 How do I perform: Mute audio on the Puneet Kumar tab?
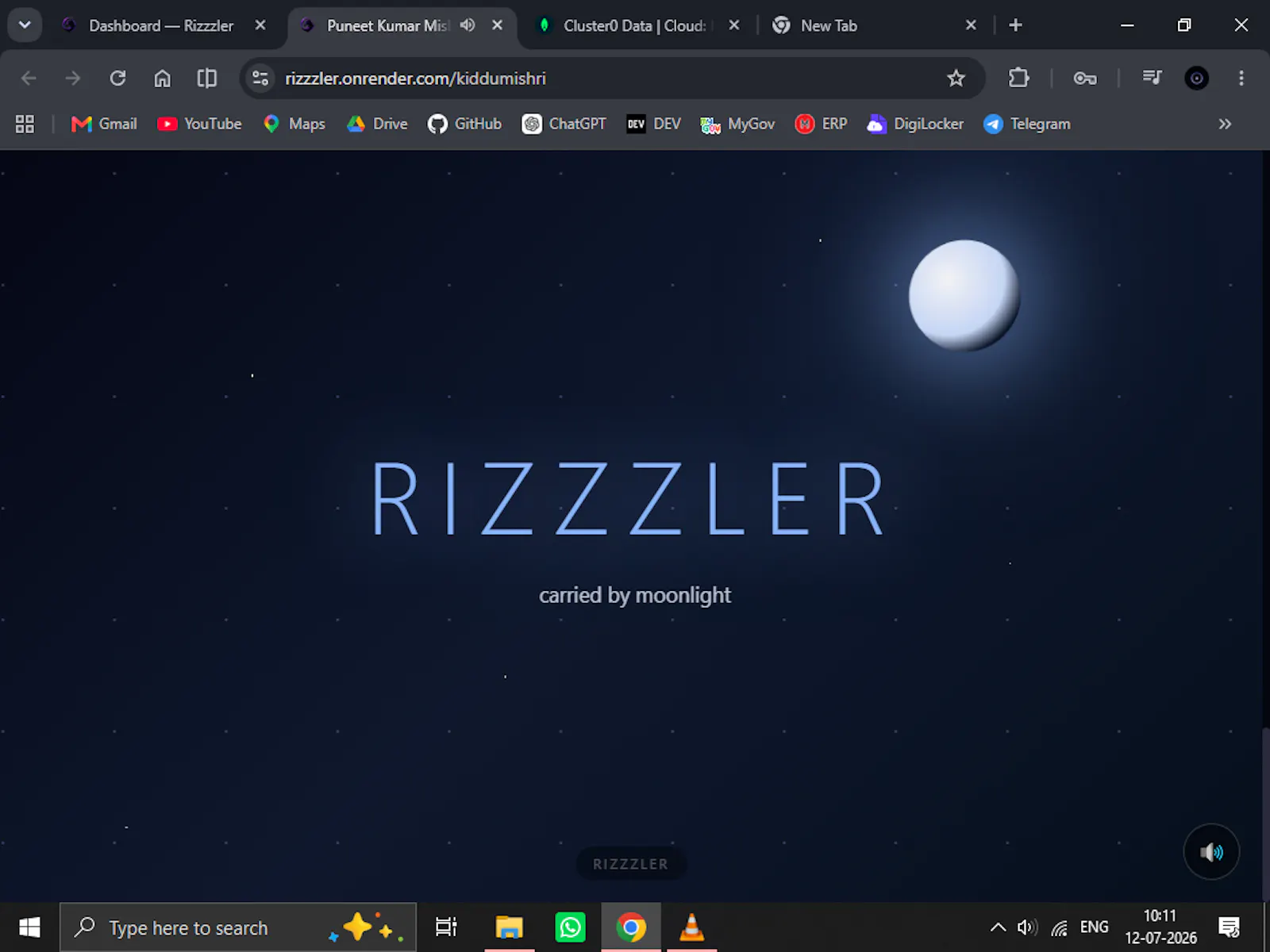click(468, 25)
